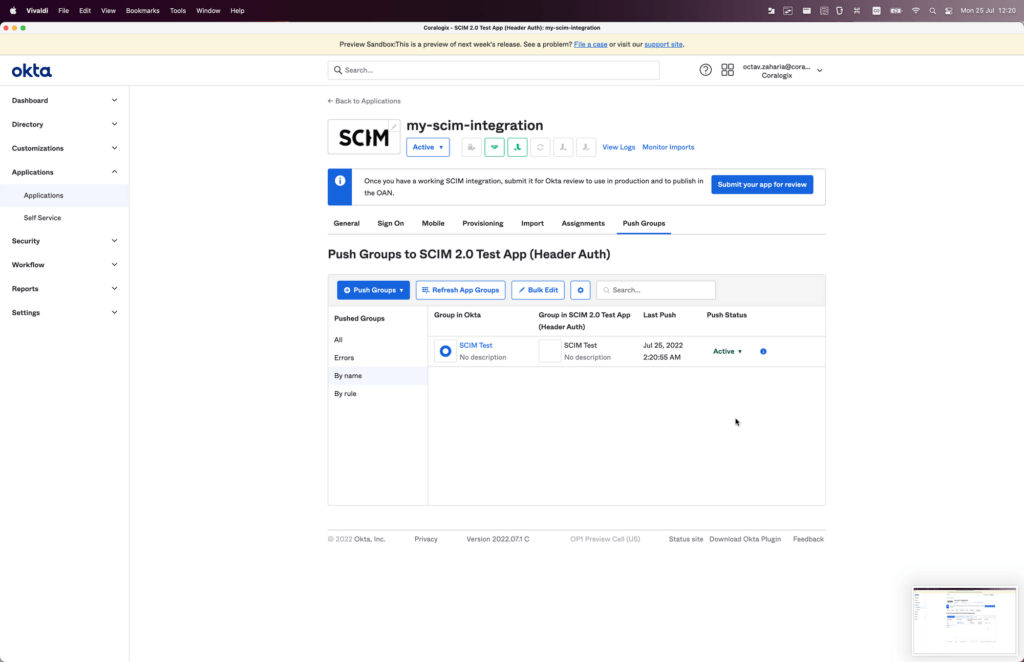The width and height of the screenshot is (1024, 662).
Task: Expand the Workflow sidebar section
Action: pyautogui.click(x=64, y=264)
